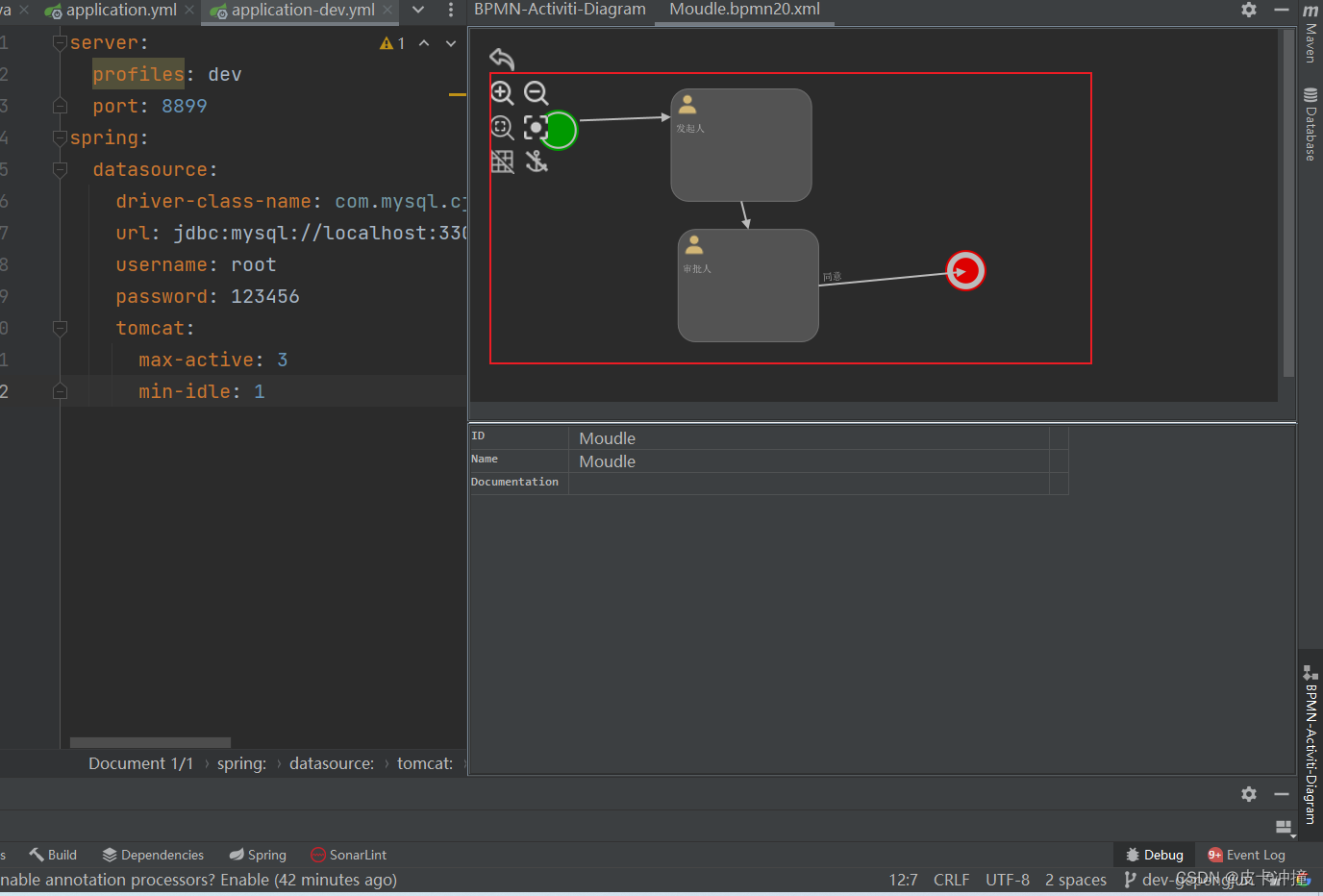Collapse the tomcat: block fold marker

point(60,328)
